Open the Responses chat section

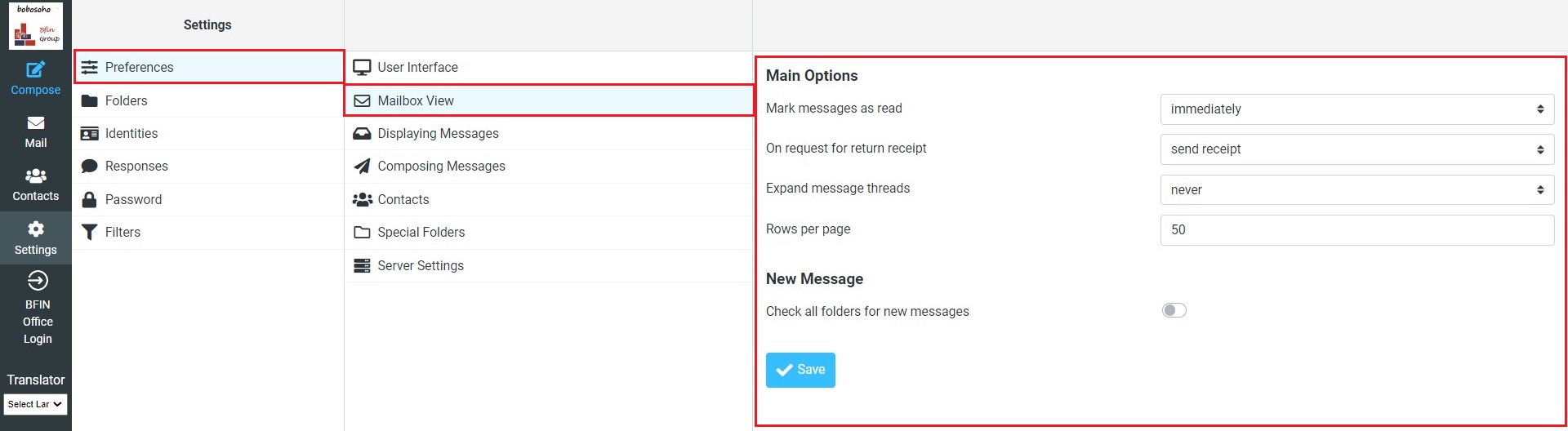point(136,166)
